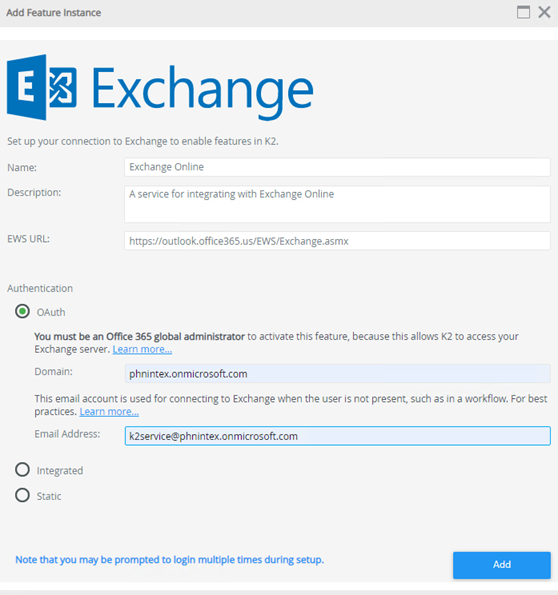Click the EWS URL input field
Image resolution: width=558 pixels, height=595 pixels.
point(337,241)
